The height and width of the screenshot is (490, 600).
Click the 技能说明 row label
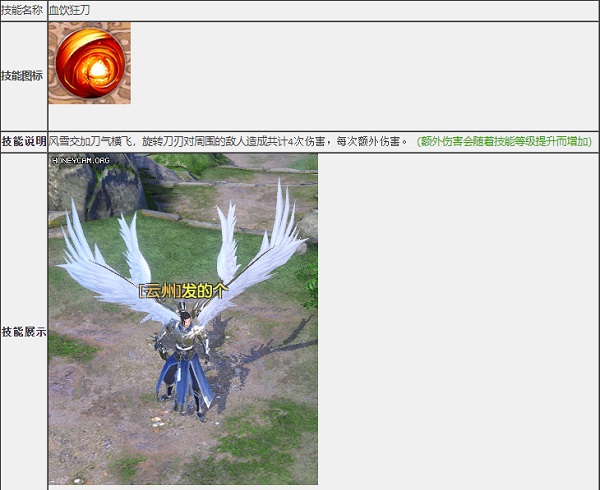pos(24,142)
